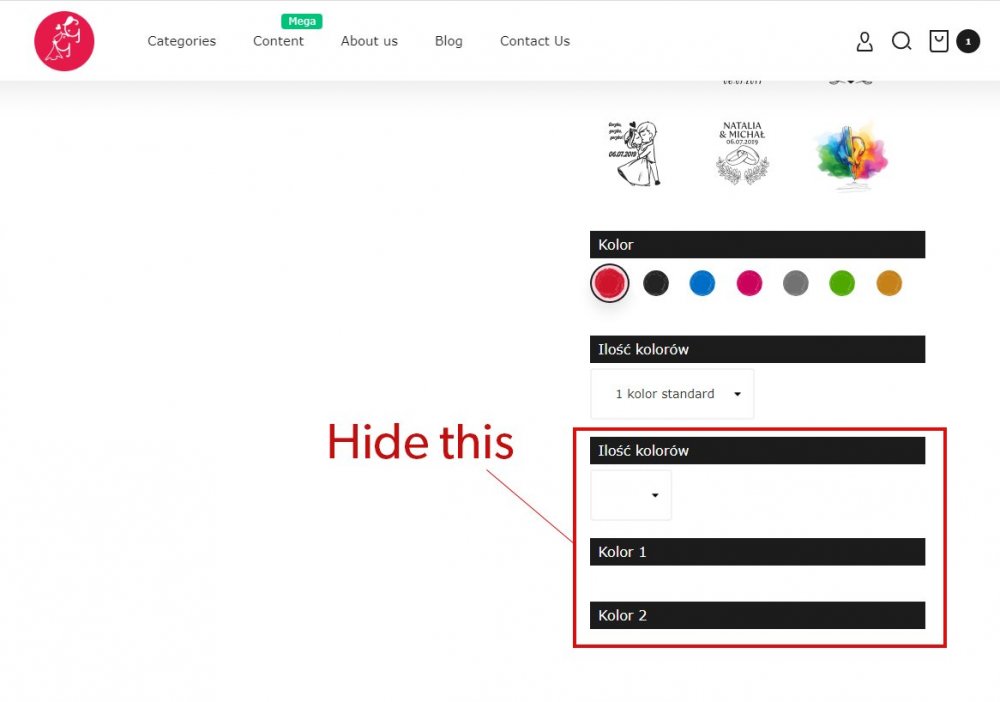The width and height of the screenshot is (1000, 702).
Task: Open the user account icon
Action: pyautogui.click(x=864, y=41)
